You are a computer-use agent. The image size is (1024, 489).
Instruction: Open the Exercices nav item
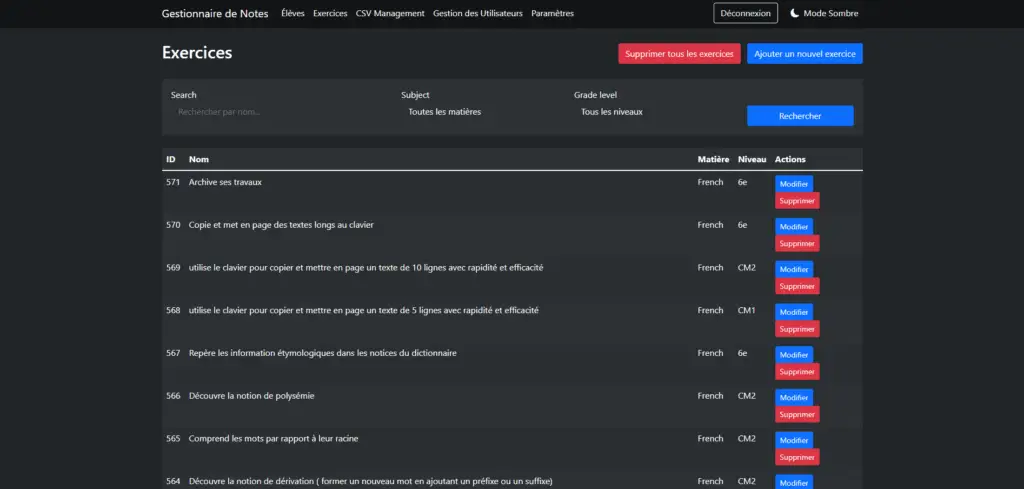(330, 13)
